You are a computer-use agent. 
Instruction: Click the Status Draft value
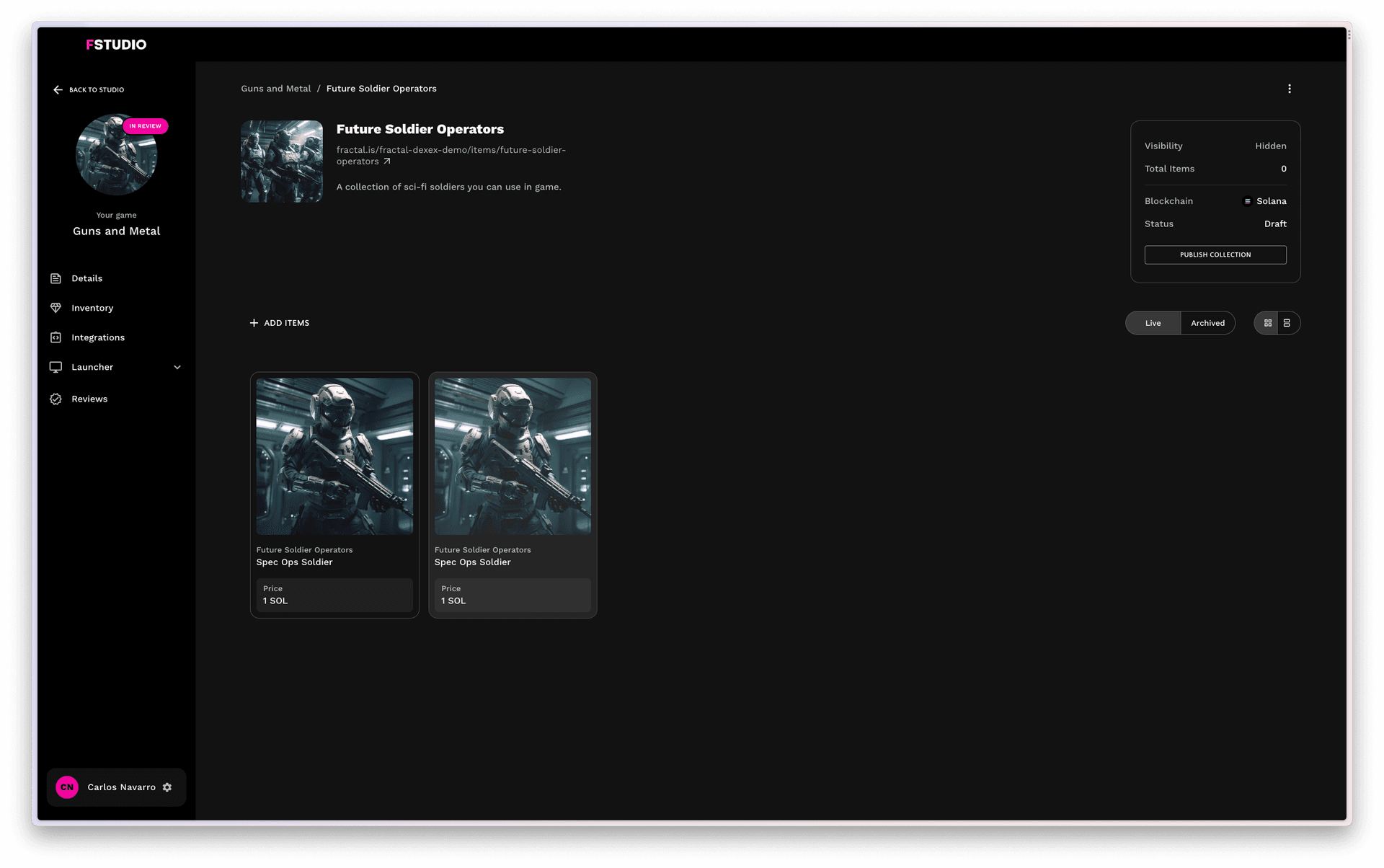tap(1275, 224)
